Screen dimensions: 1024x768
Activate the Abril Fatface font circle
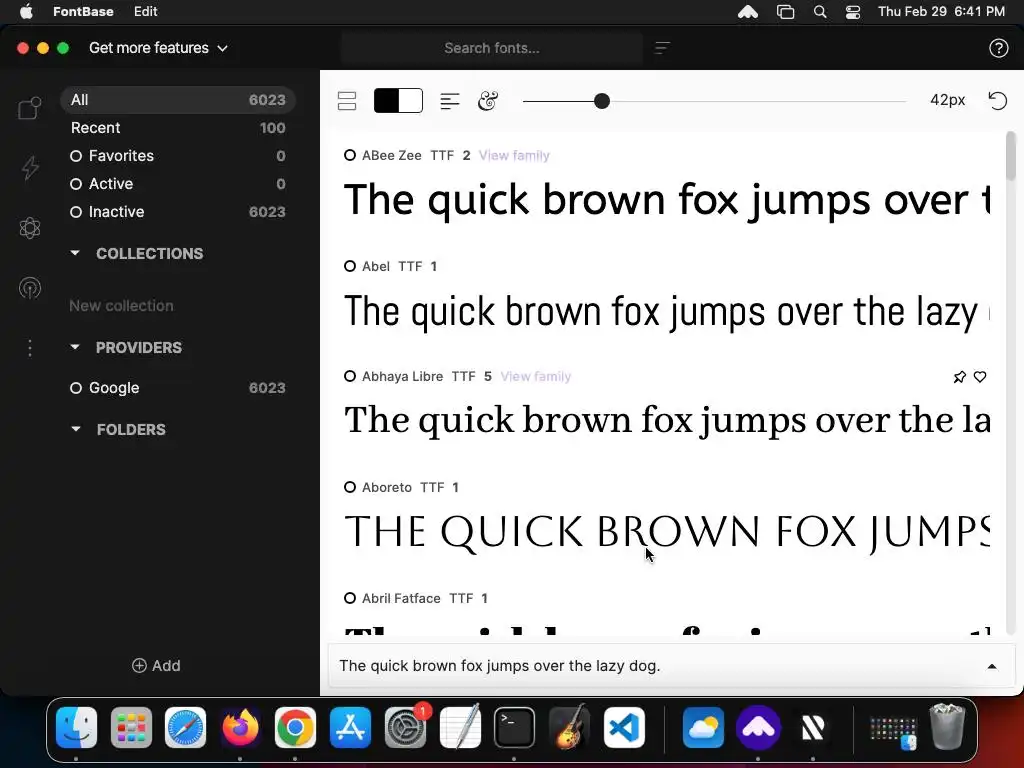pos(350,598)
